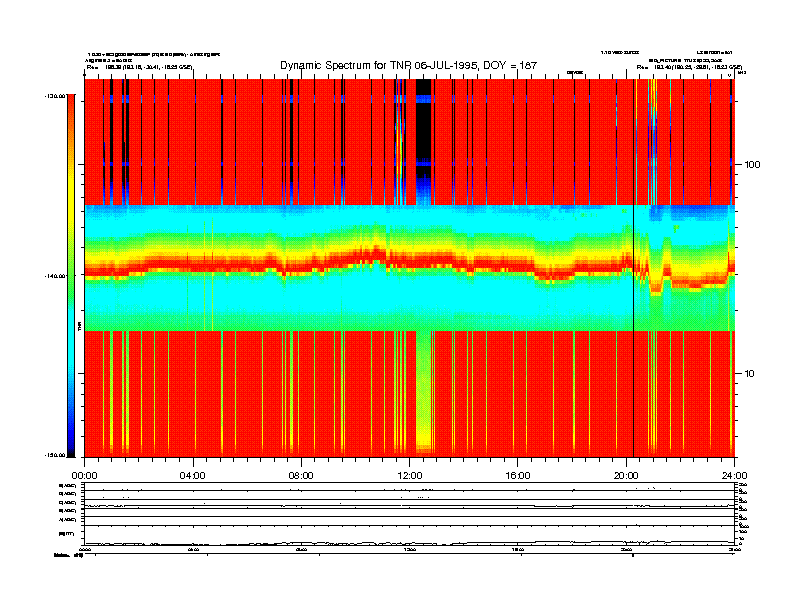
Task: Click the 100 frequency axis label
Action: point(752,165)
